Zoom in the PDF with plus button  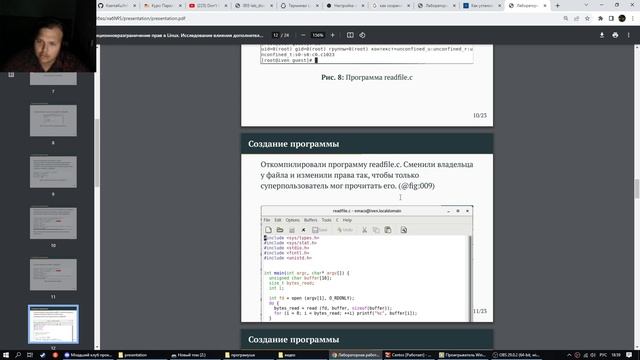333,36
